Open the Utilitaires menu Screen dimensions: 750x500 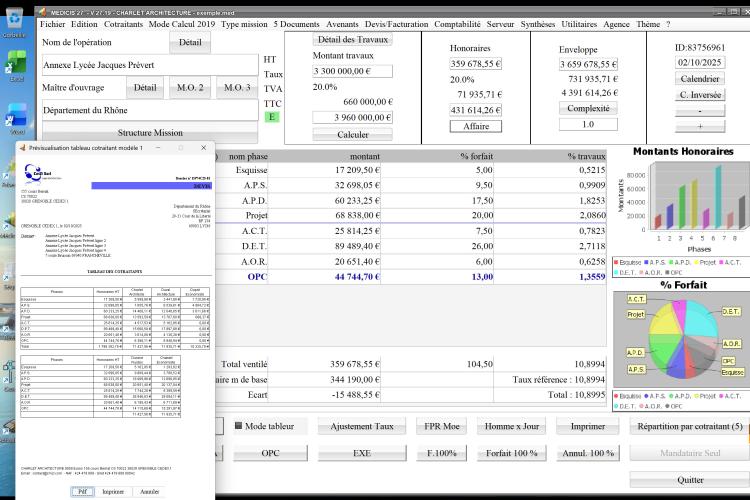[579, 24]
